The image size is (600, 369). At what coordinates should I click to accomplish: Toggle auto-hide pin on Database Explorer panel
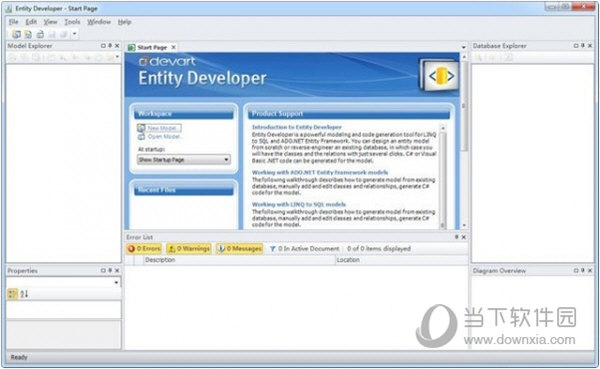tap(583, 46)
